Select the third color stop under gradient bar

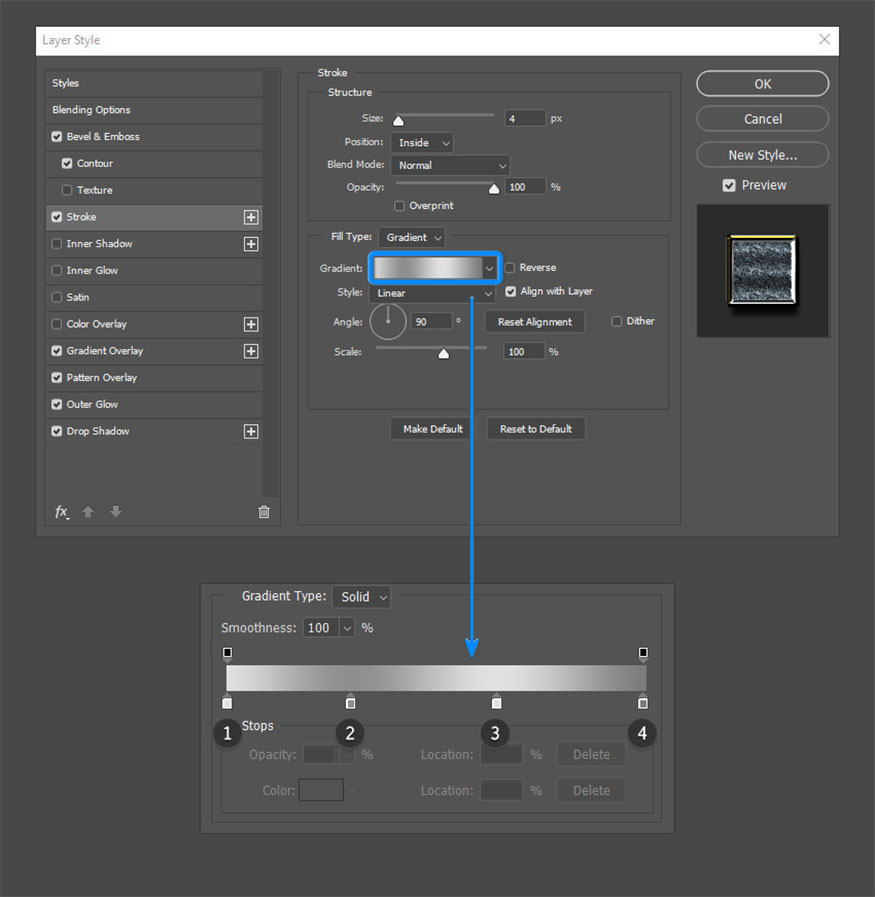(496, 701)
